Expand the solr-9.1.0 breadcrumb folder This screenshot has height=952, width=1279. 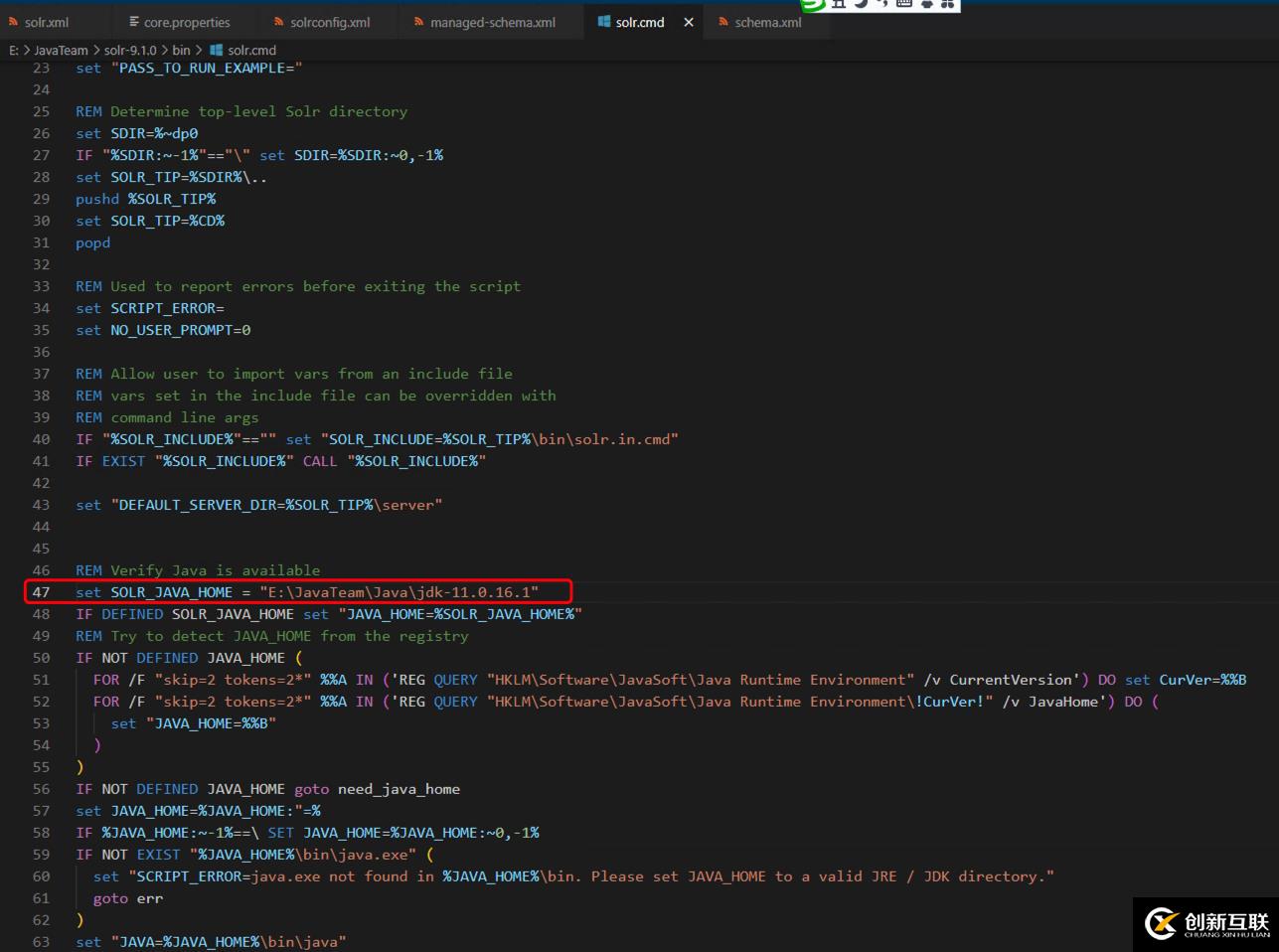(x=130, y=50)
